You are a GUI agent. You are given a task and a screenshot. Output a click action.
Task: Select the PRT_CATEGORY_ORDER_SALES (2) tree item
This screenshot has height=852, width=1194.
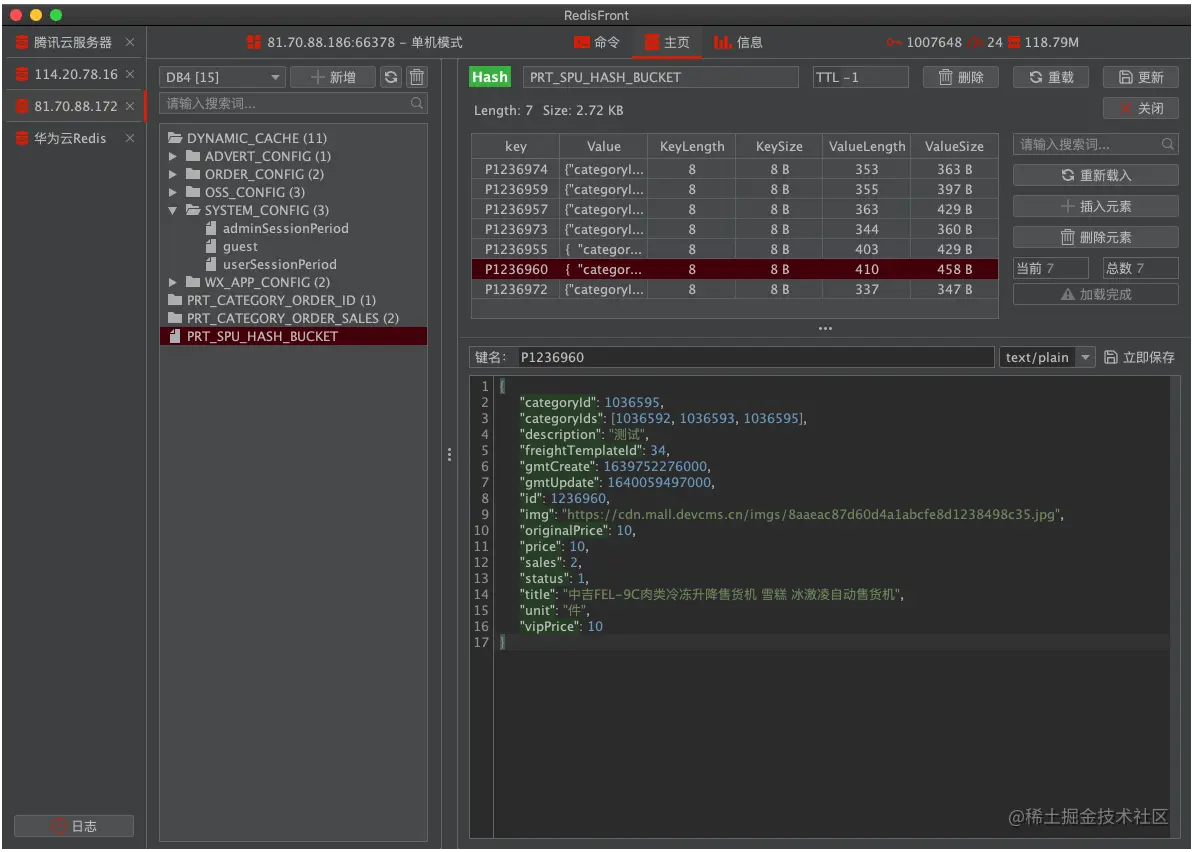(x=293, y=318)
